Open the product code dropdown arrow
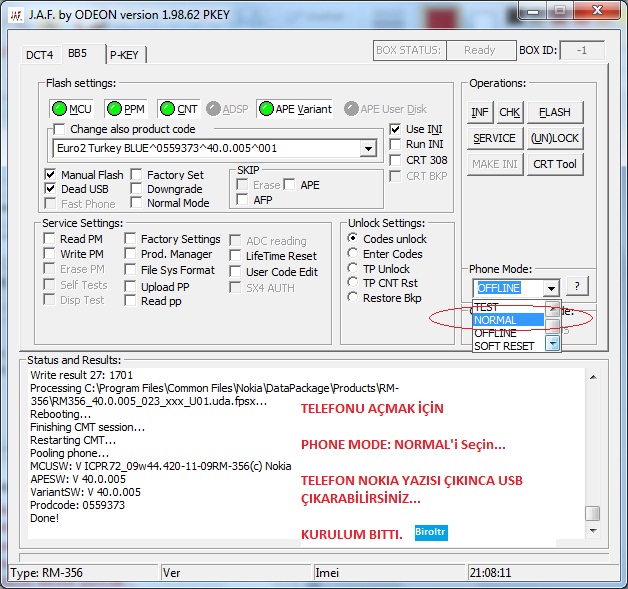Image resolution: width=628 pixels, height=589 pixels. (368, 149)
